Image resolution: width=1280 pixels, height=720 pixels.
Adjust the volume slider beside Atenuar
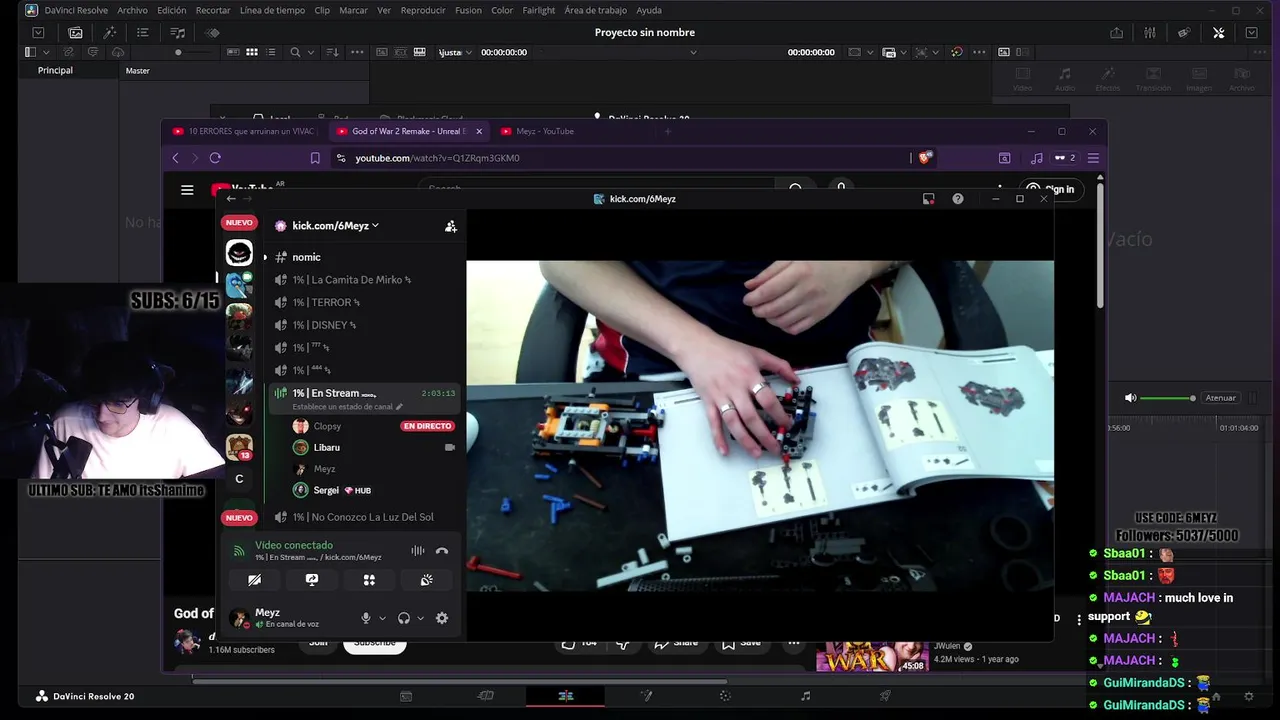(x=1167, y=398)
